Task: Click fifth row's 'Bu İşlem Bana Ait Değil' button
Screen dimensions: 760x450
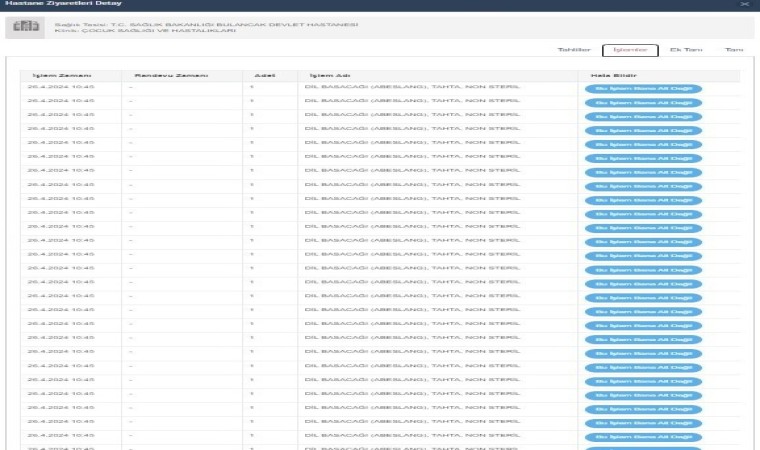Action: pos(643,145)
